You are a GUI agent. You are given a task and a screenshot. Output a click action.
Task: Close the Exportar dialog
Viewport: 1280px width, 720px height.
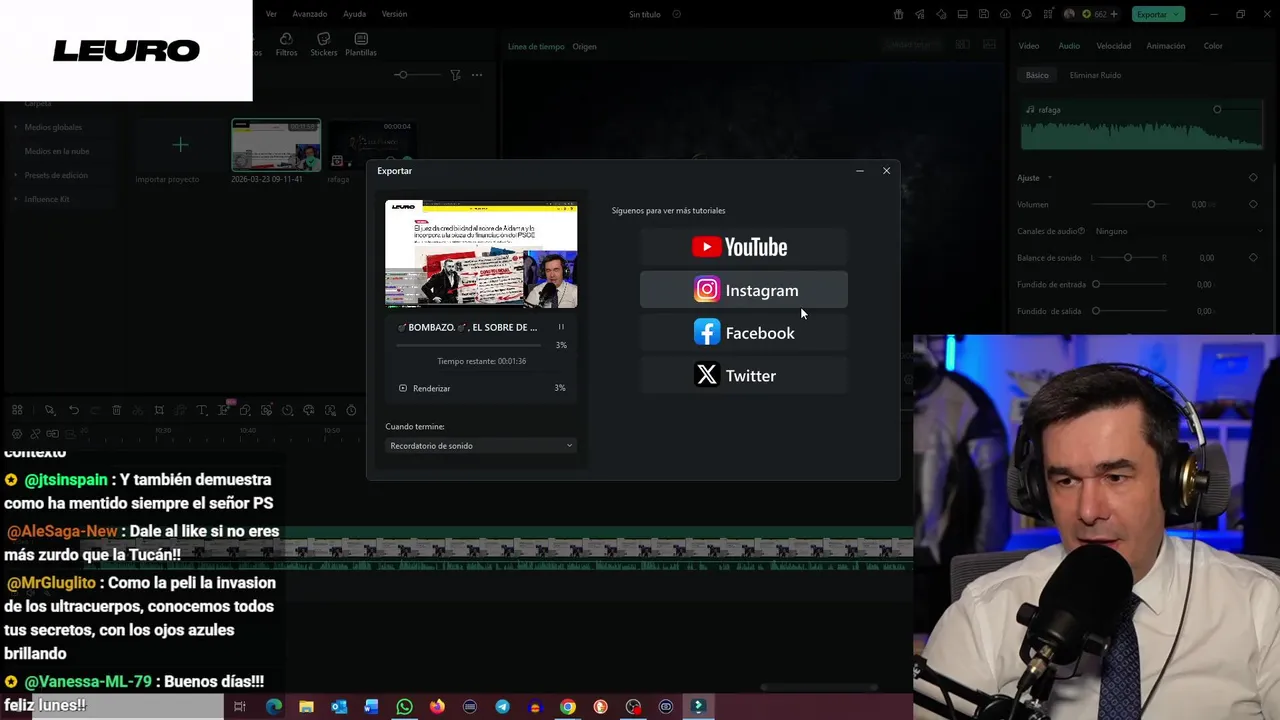(886, 171)
